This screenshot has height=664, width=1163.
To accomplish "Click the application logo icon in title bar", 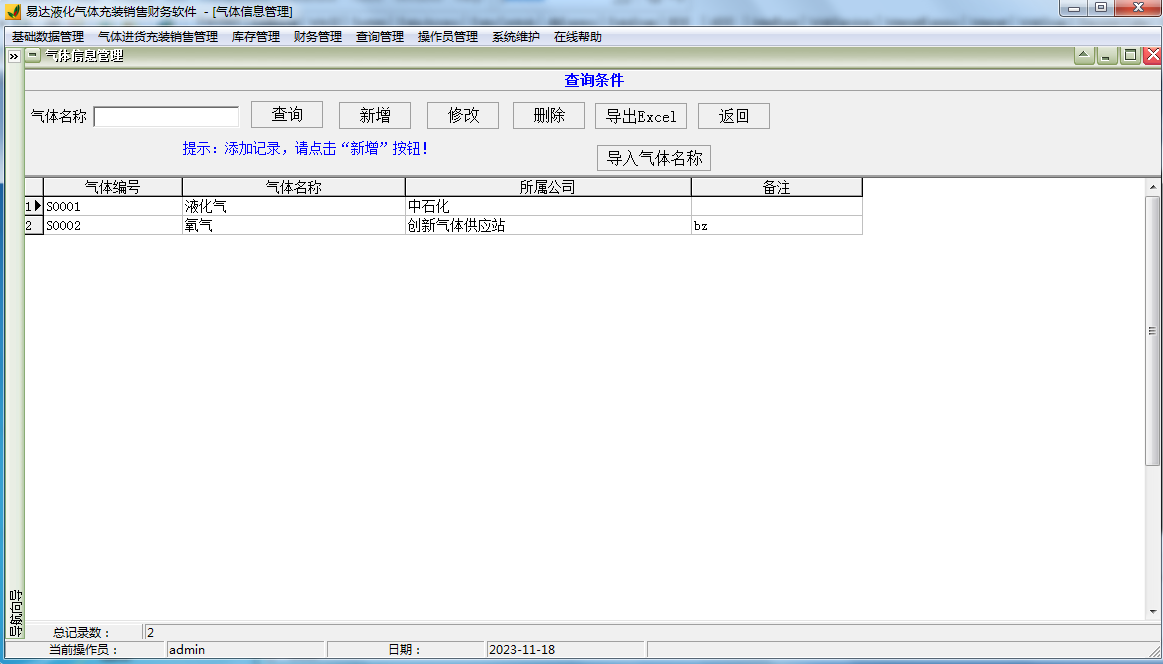I will tap(13, 12).
